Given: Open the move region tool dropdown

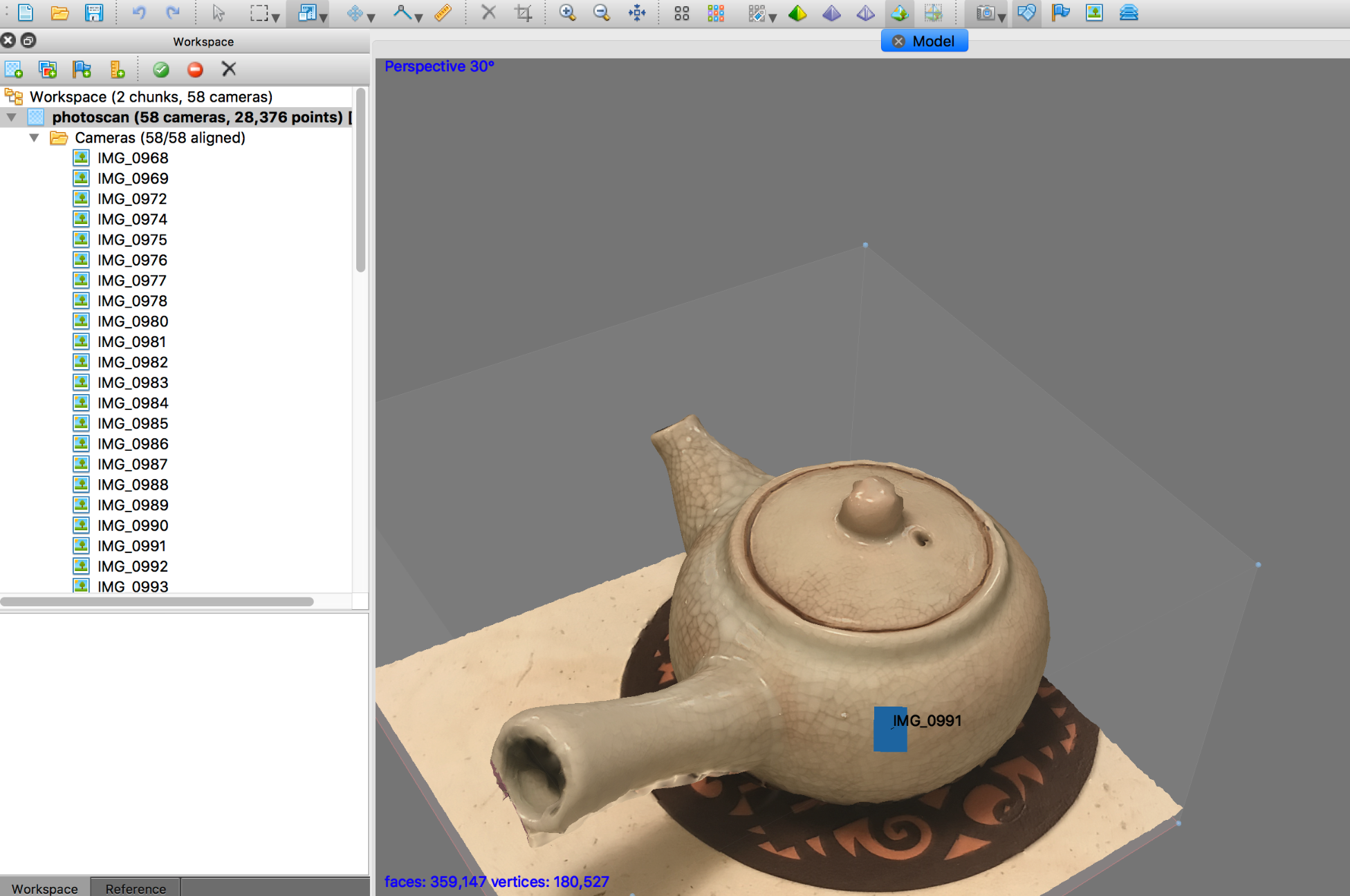Looking at the screenshot, I should point(371,17).
